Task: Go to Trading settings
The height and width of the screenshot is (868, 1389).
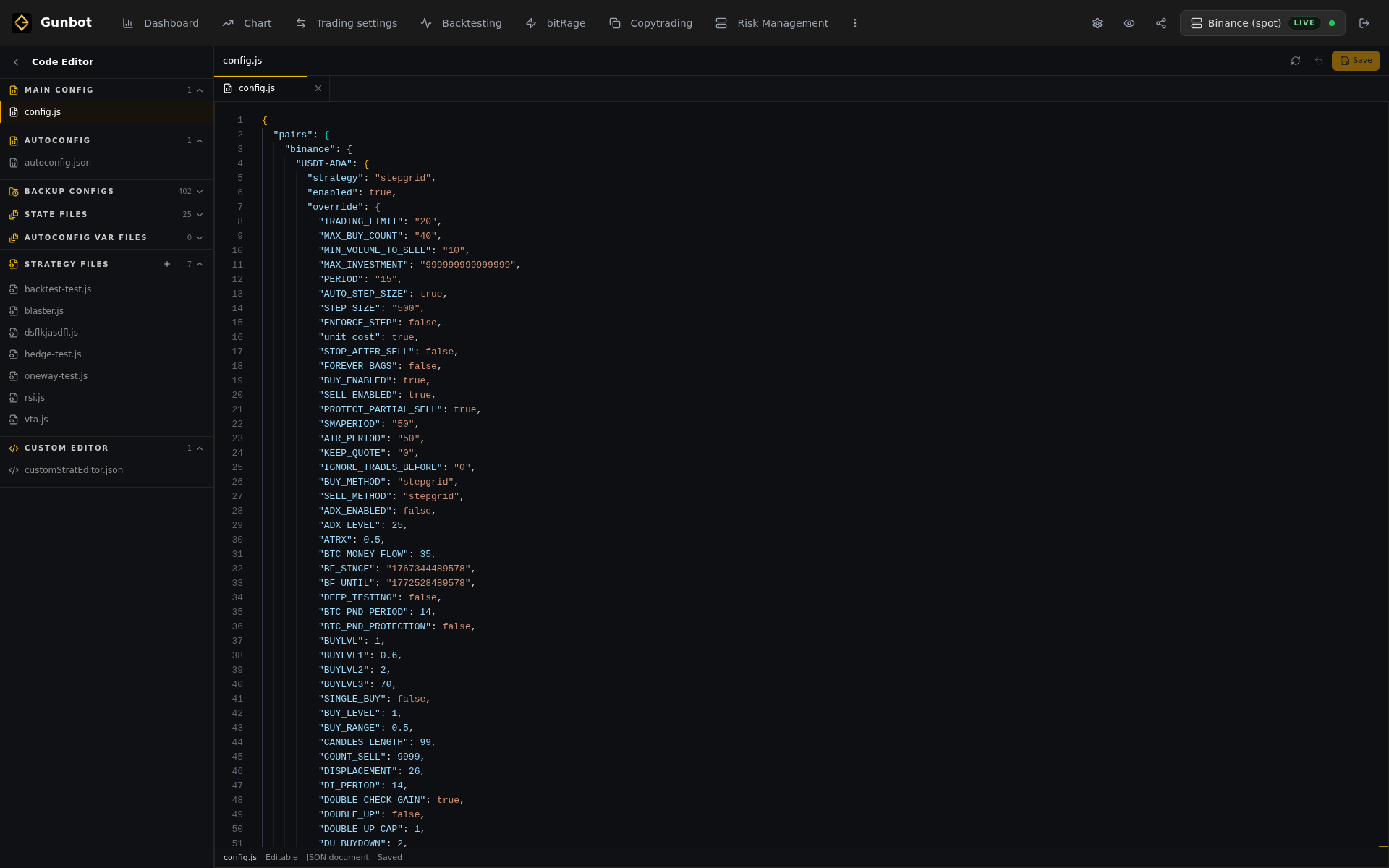Action: click(347, 23)
